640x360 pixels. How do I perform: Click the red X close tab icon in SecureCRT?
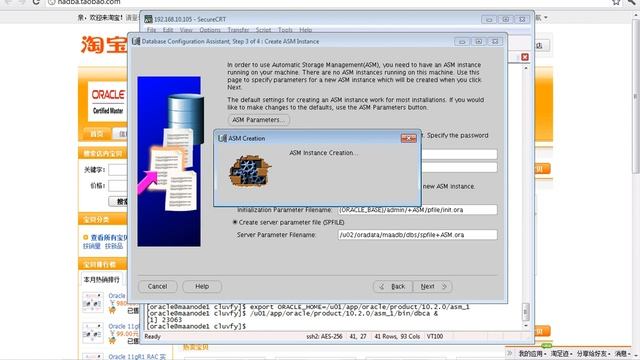click(525, 57)
